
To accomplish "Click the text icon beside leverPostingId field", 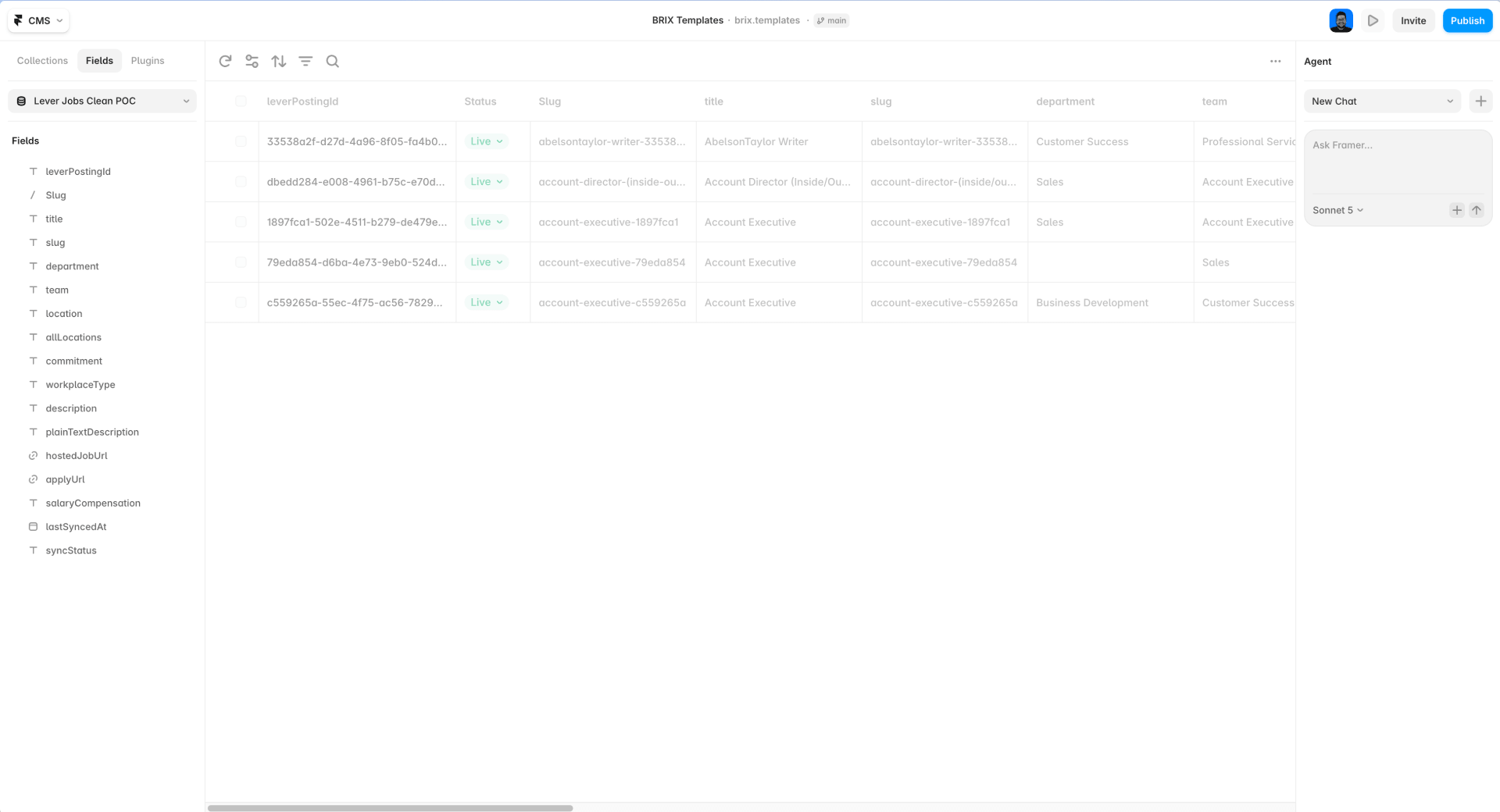I will (33, 171).
